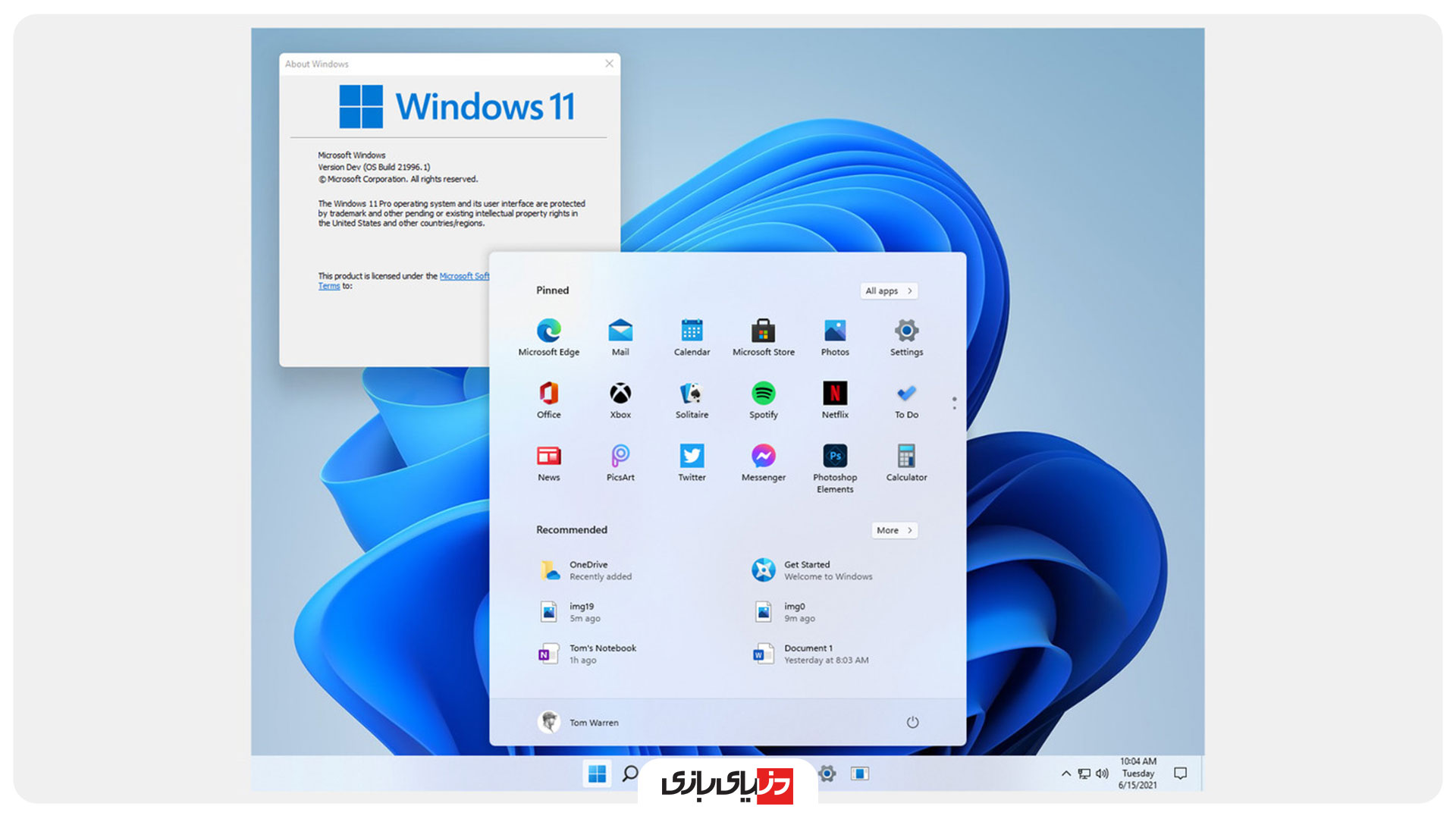Screen dimensions: 1456x819
Task: Expand All apps list
Action: [887, 290]
